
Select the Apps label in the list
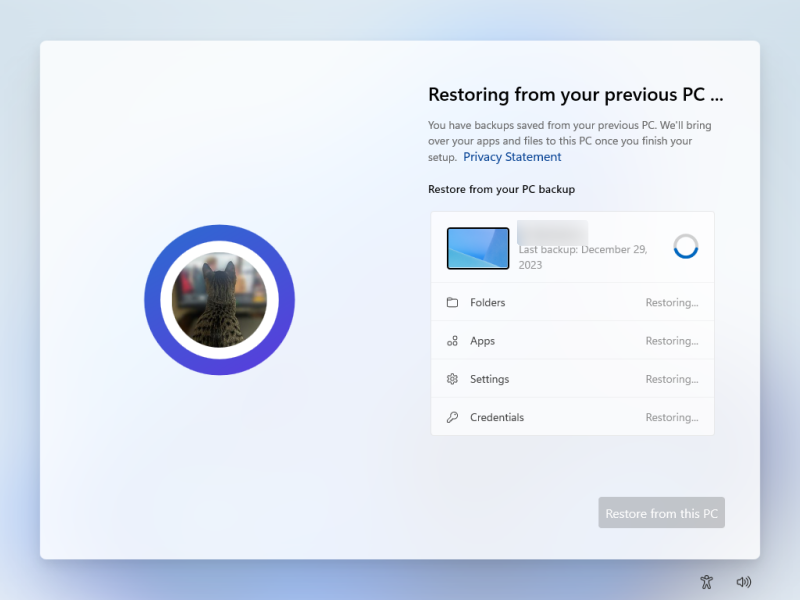[483, 341]
